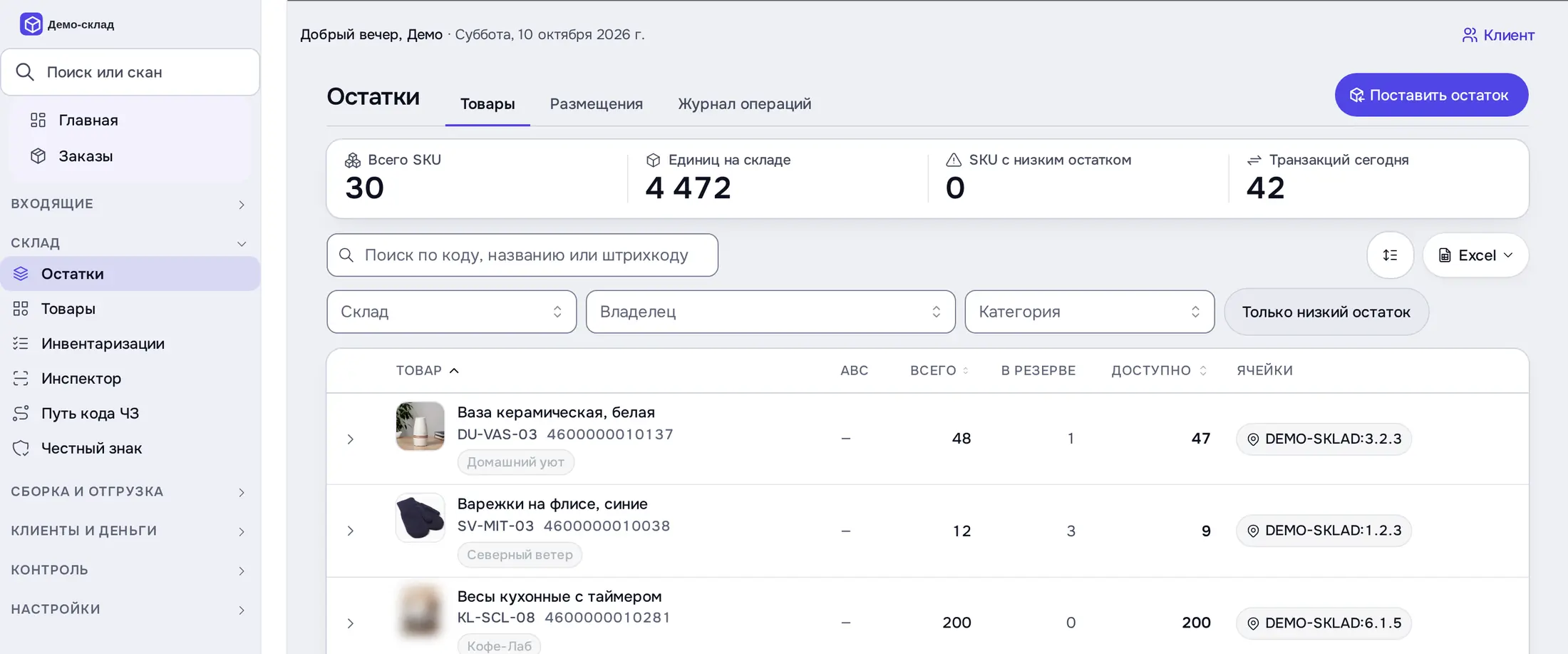
Task: Sort by ДОСТУПНО column header
Action: 1159,370
